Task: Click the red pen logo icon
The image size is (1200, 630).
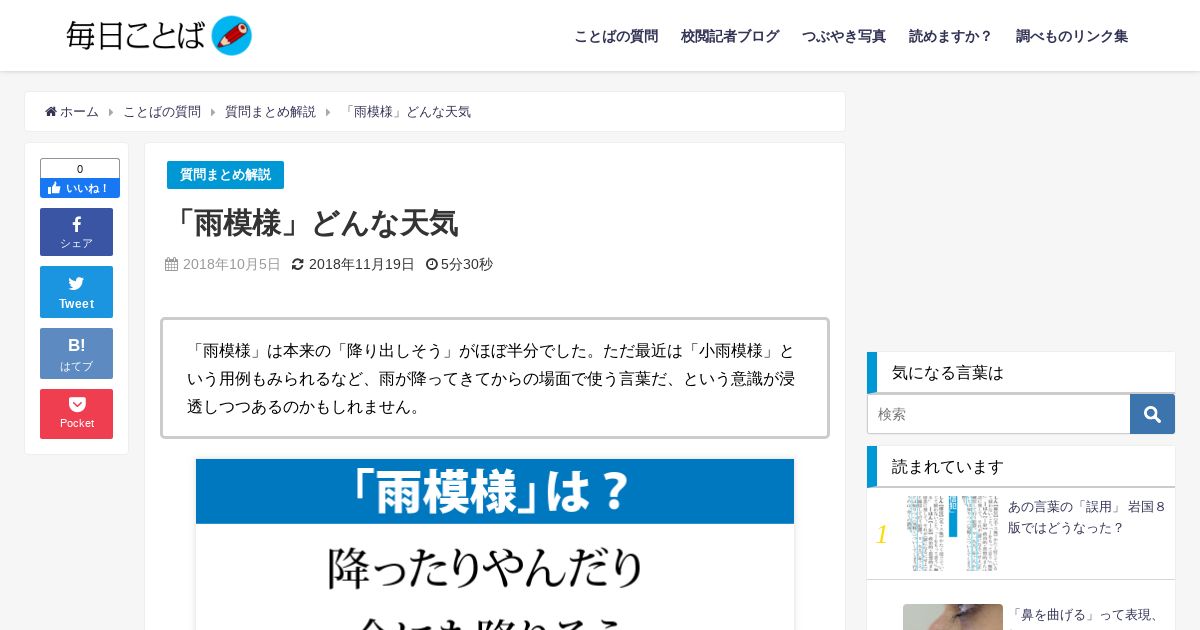Action: tap(232, 36)
